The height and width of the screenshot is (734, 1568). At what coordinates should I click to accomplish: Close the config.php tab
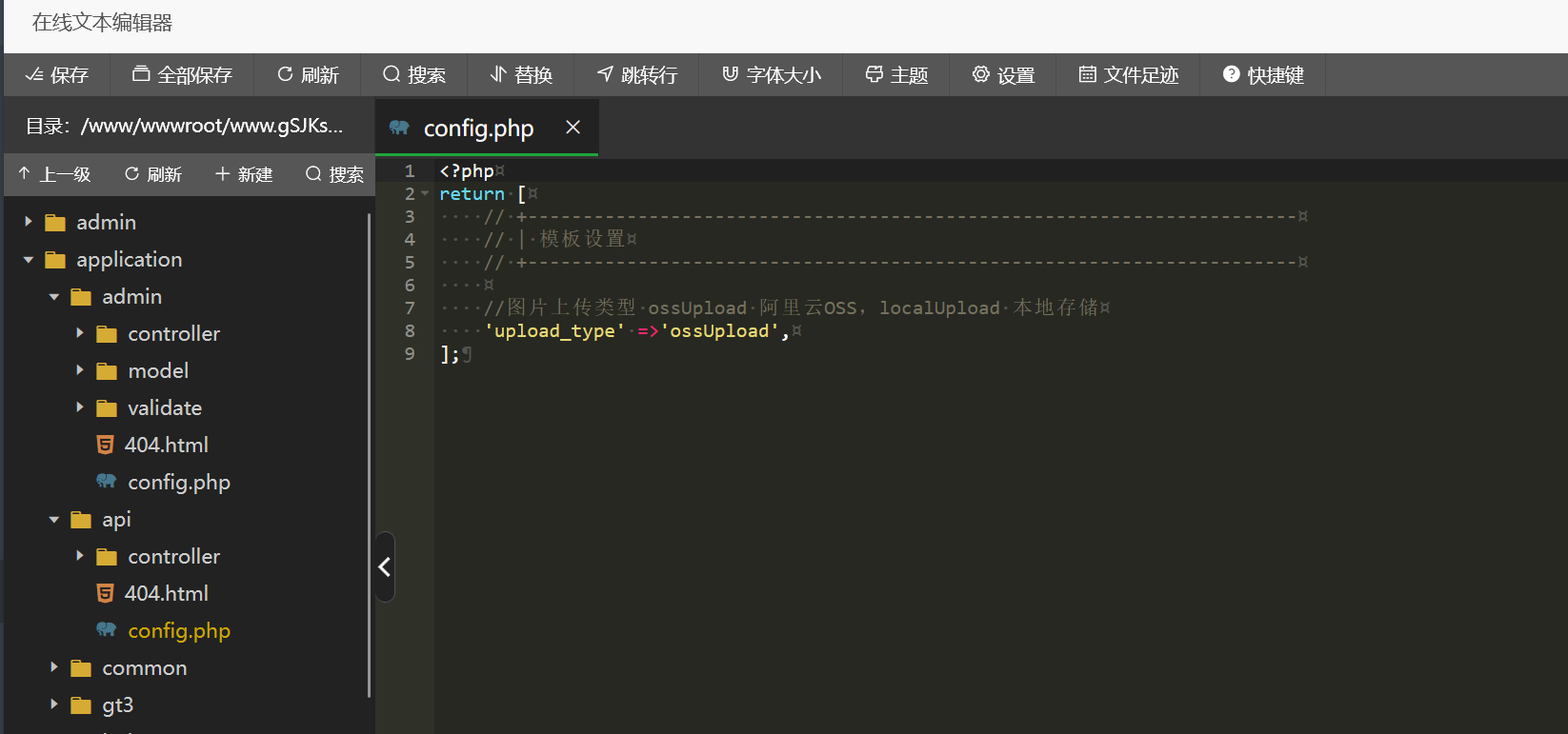point(573,127)
